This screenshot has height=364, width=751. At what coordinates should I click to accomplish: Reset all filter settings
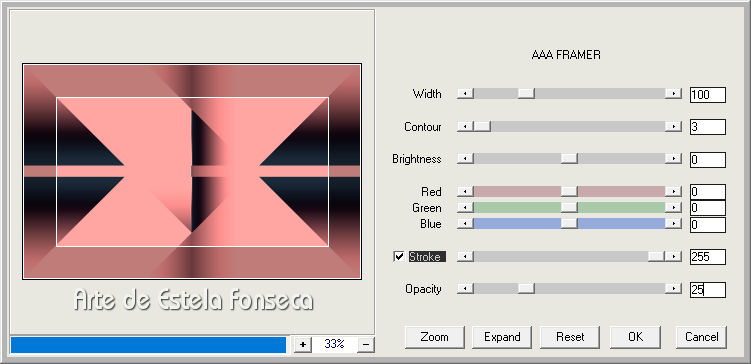coord(570,337)
